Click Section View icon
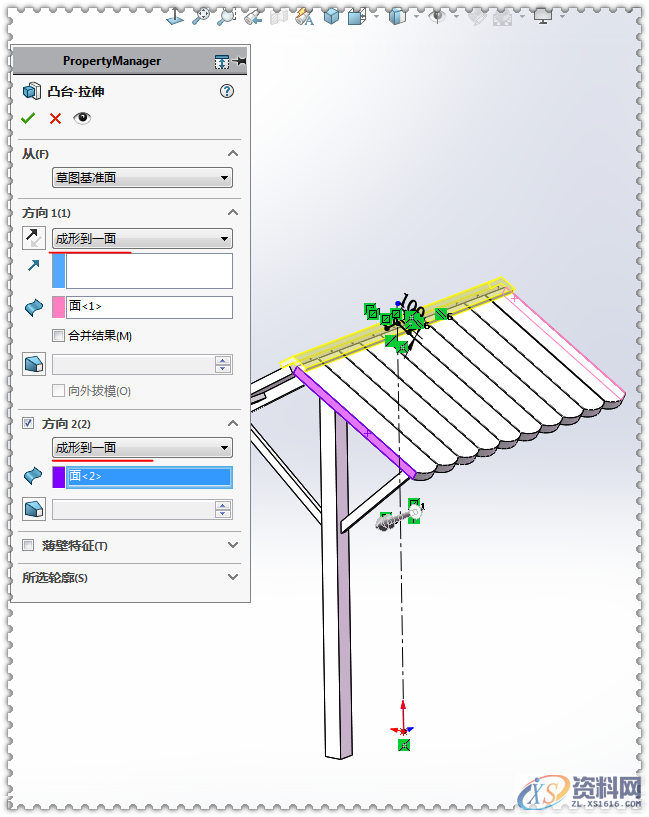The height and width of the screenshot is (817, 649). click(x=279, y=18)
